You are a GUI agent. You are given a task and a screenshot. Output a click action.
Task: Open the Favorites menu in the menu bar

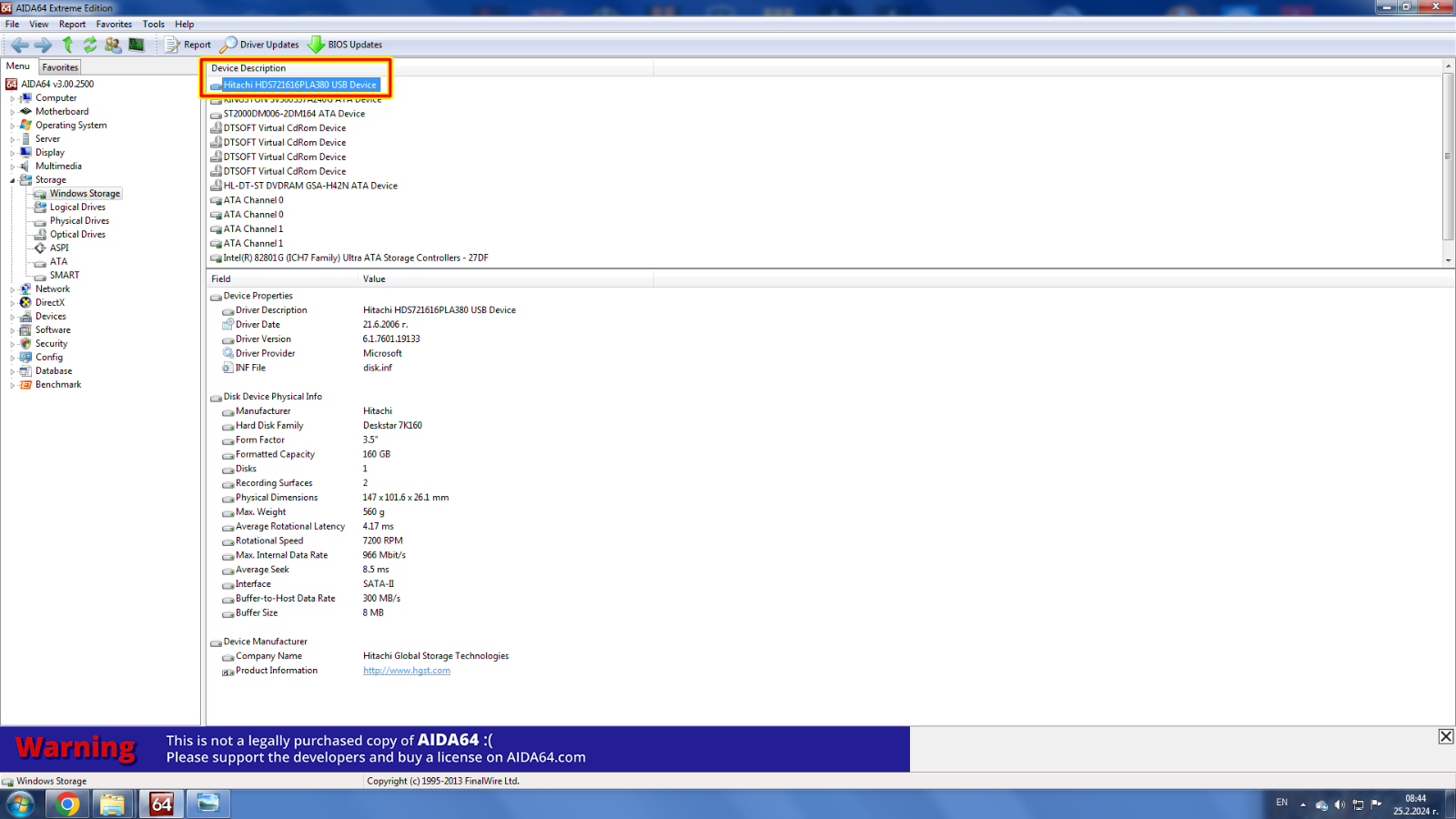(x=114, y=25)
